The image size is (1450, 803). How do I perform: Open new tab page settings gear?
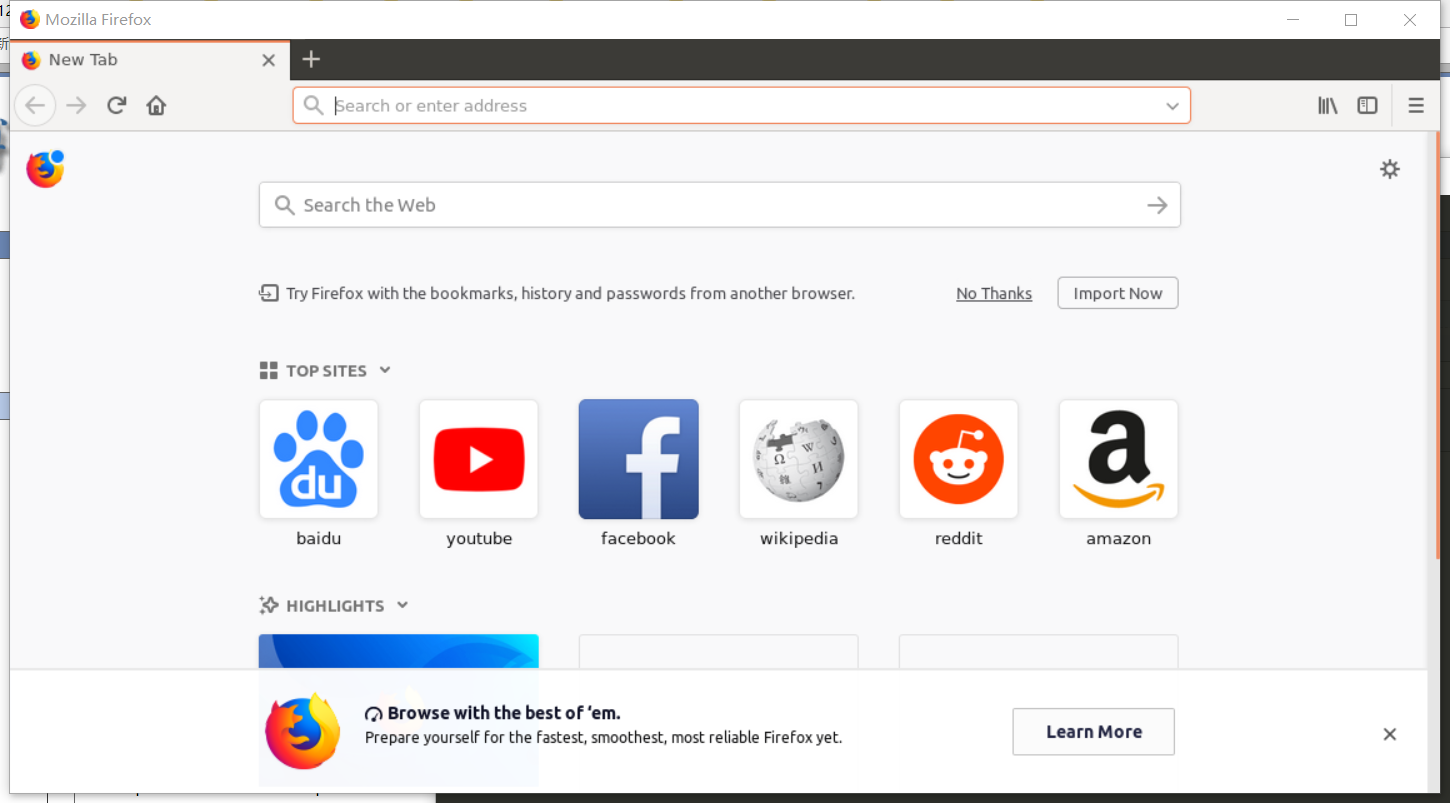(x=1390, y=169)
